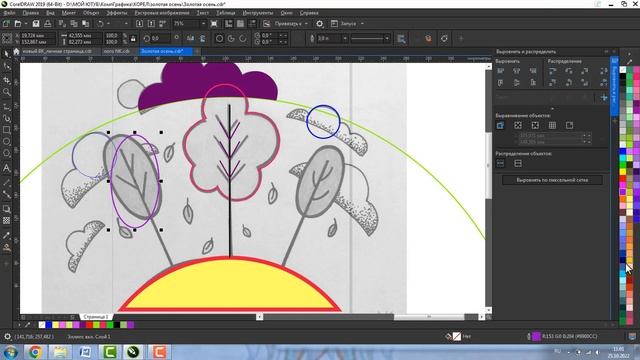The height and width of the screenshot is (360, 640).
Task: Open the Справка menu
Action: click(309, 13)
